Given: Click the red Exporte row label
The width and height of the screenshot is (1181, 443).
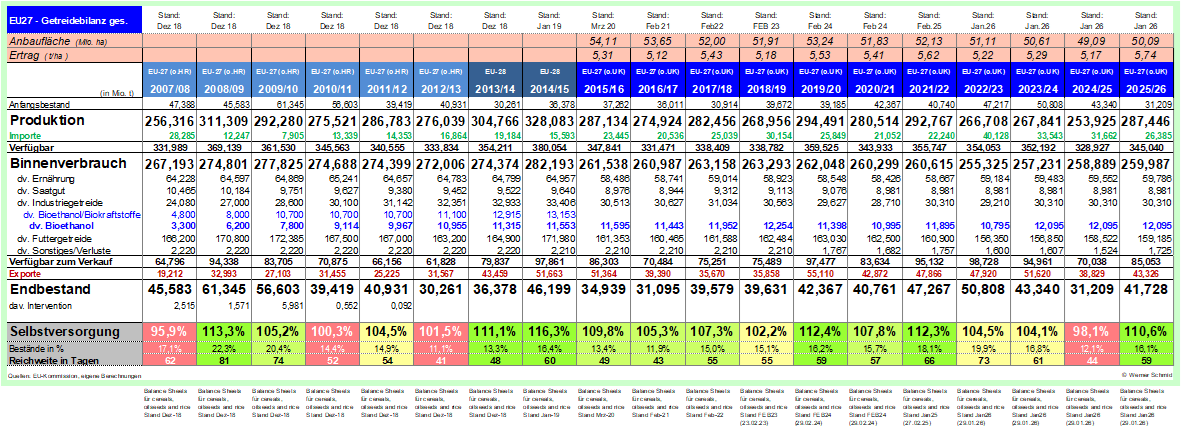Looking at the screenshot, I should (27, 272).
